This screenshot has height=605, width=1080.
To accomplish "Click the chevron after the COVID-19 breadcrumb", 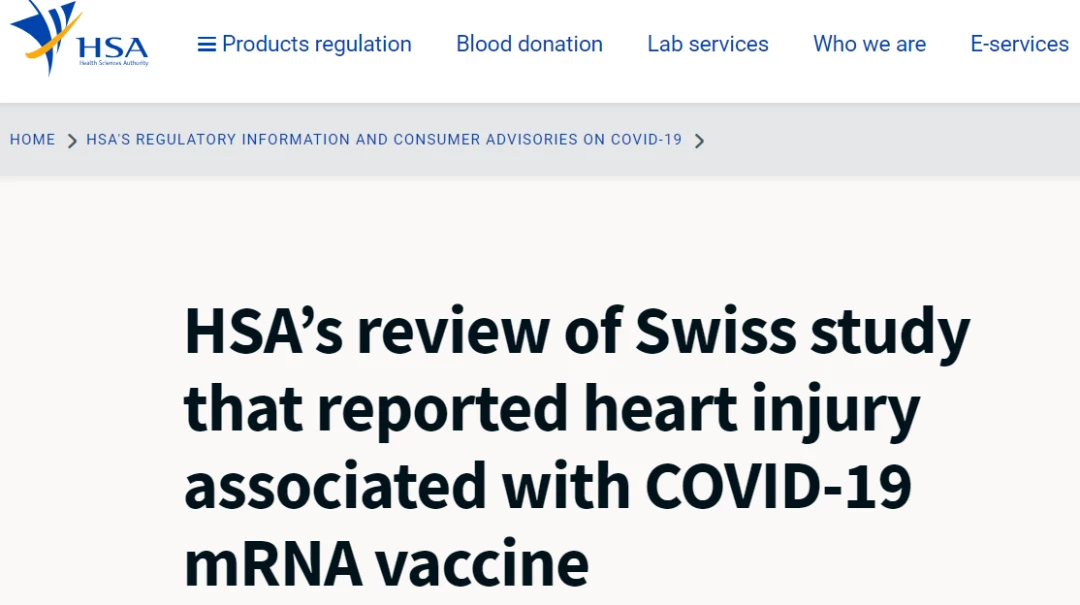I will [699, 141].
